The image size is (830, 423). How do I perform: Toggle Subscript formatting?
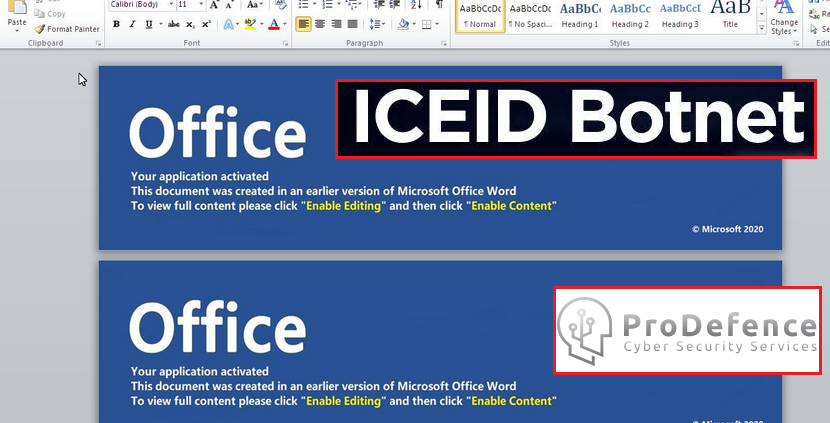click(191, 24)
